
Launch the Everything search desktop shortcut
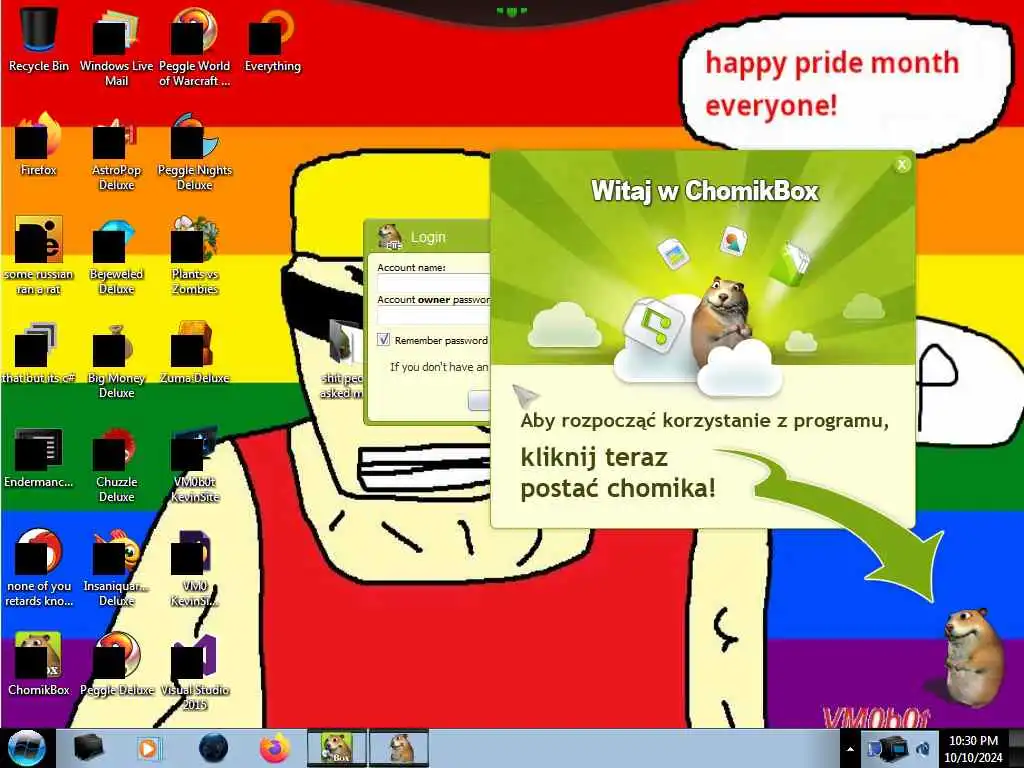272,39
